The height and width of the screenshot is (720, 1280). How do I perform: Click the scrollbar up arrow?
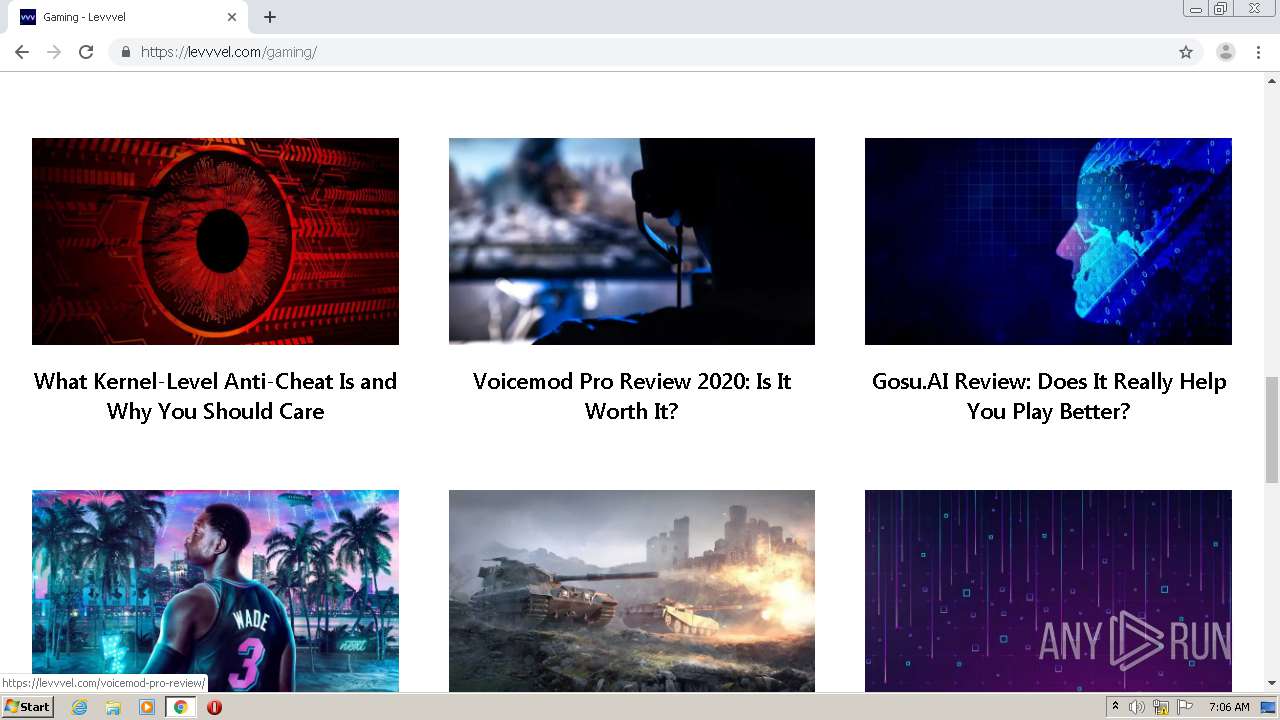point(1272,80)
